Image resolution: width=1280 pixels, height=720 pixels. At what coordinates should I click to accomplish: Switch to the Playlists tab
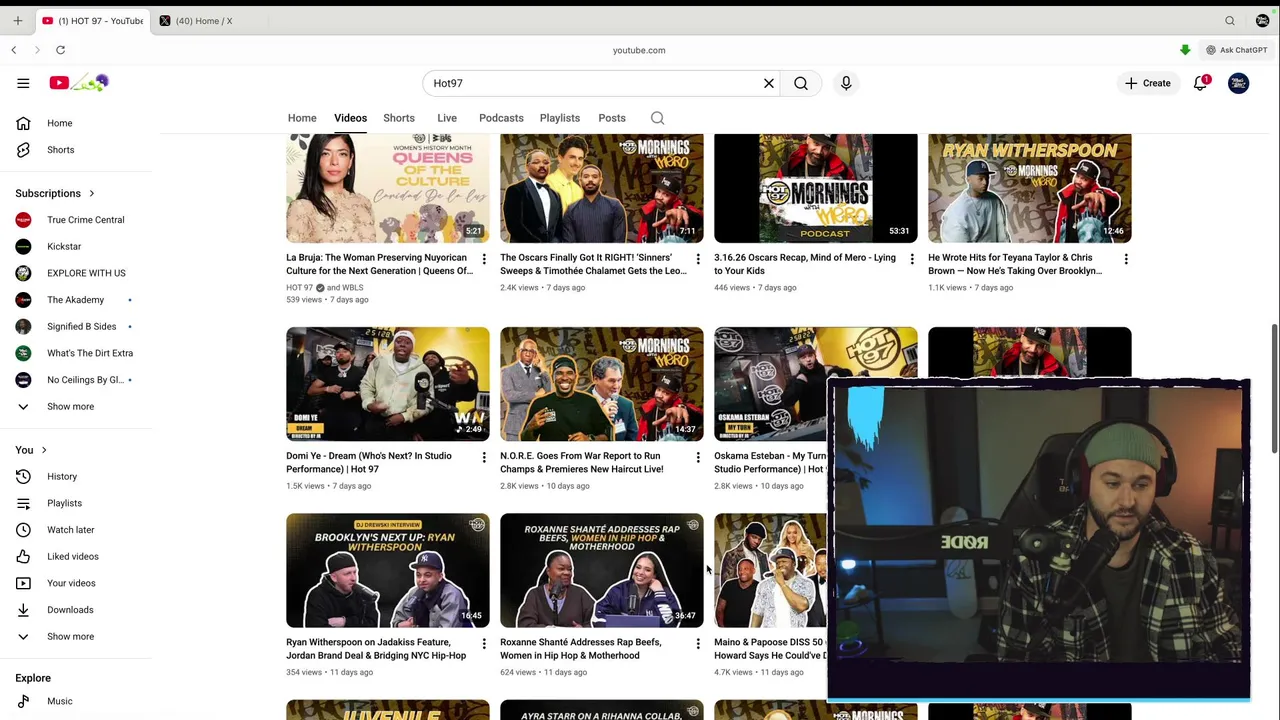click(560, 118)
